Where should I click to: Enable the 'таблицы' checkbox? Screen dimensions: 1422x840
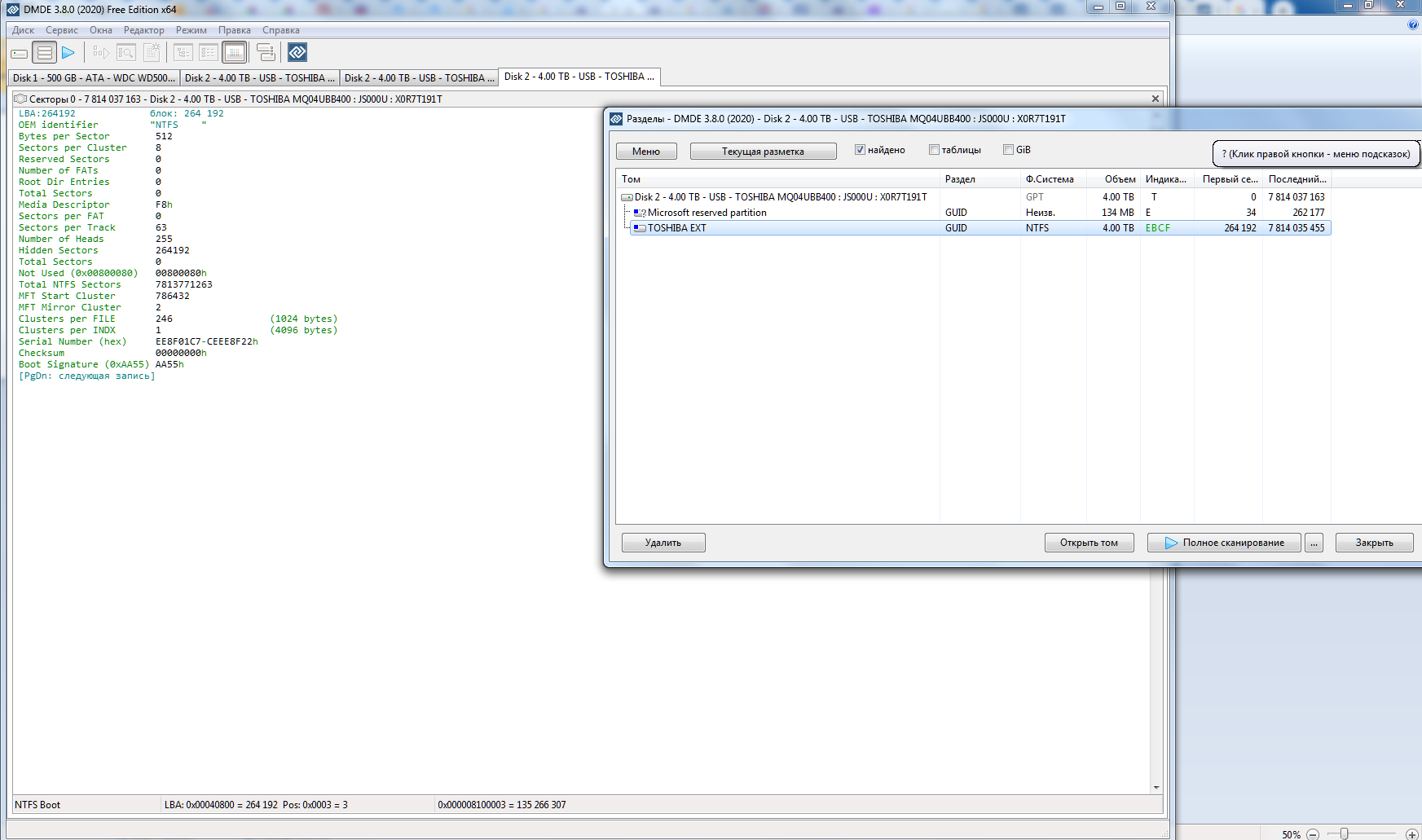[934, 150]
